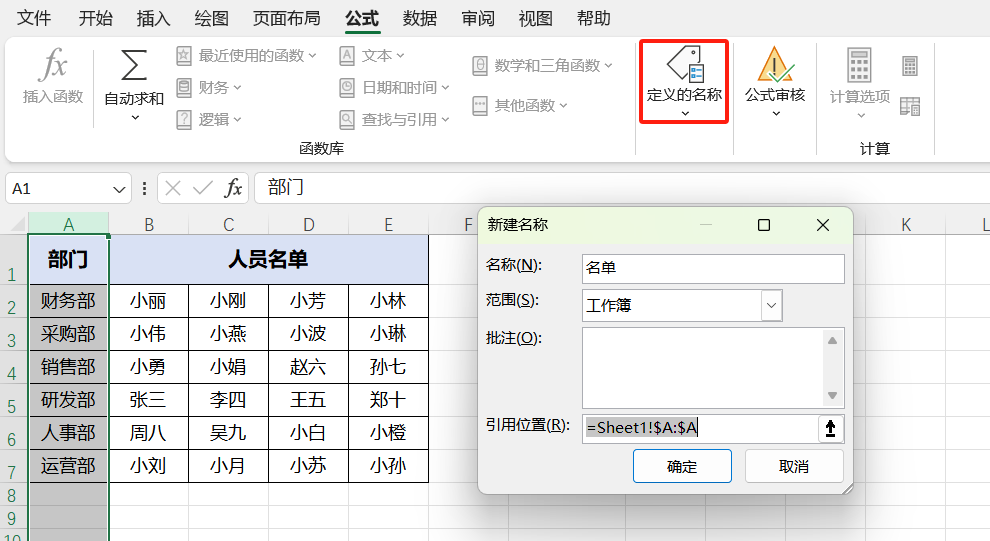Click the fx button in the formula bar
The width and height of the screenshot is (990, 541).
coord(233,188)
